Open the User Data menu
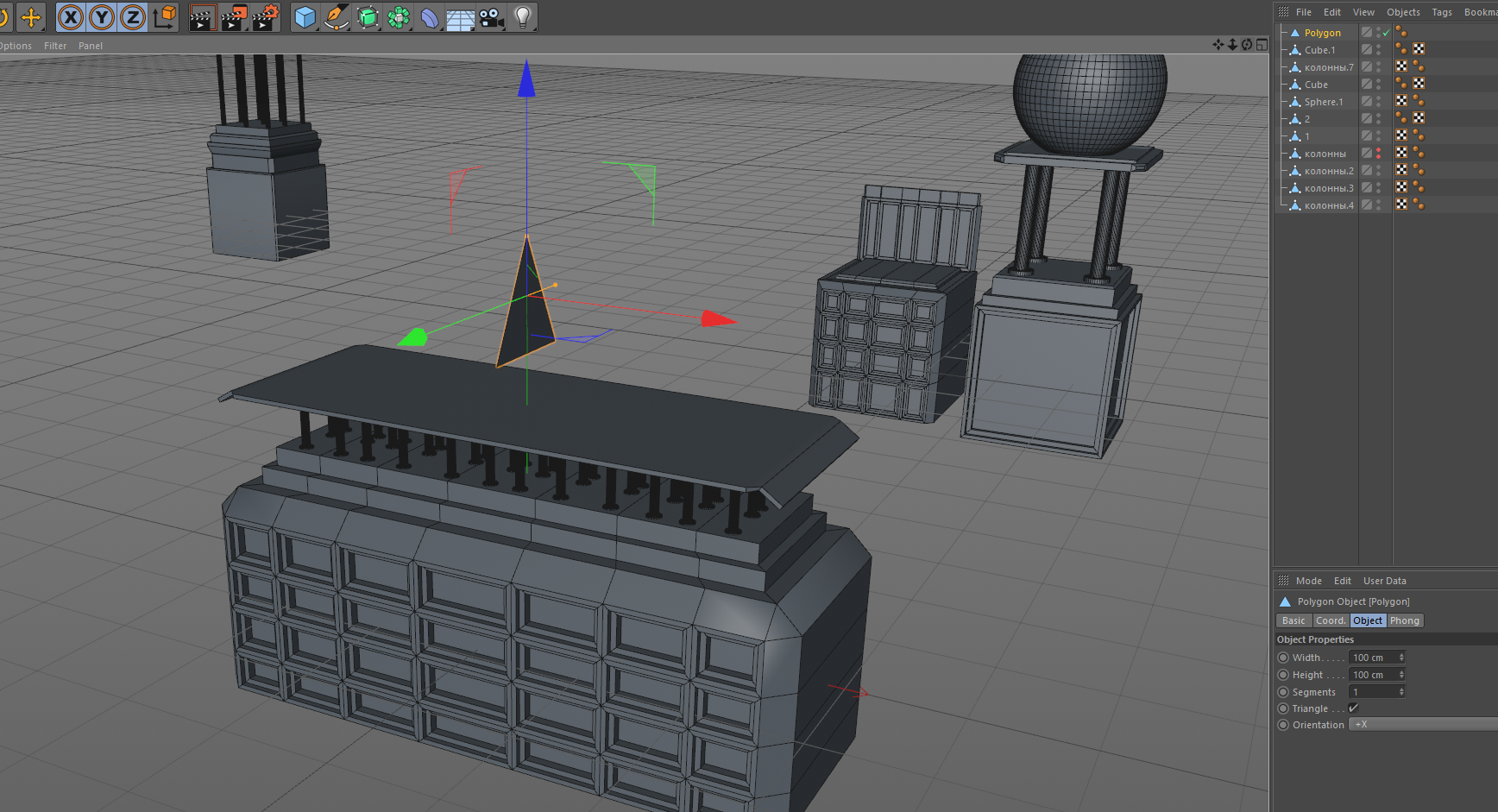This screenshot has width=1498, height=812. point(1384,581)
